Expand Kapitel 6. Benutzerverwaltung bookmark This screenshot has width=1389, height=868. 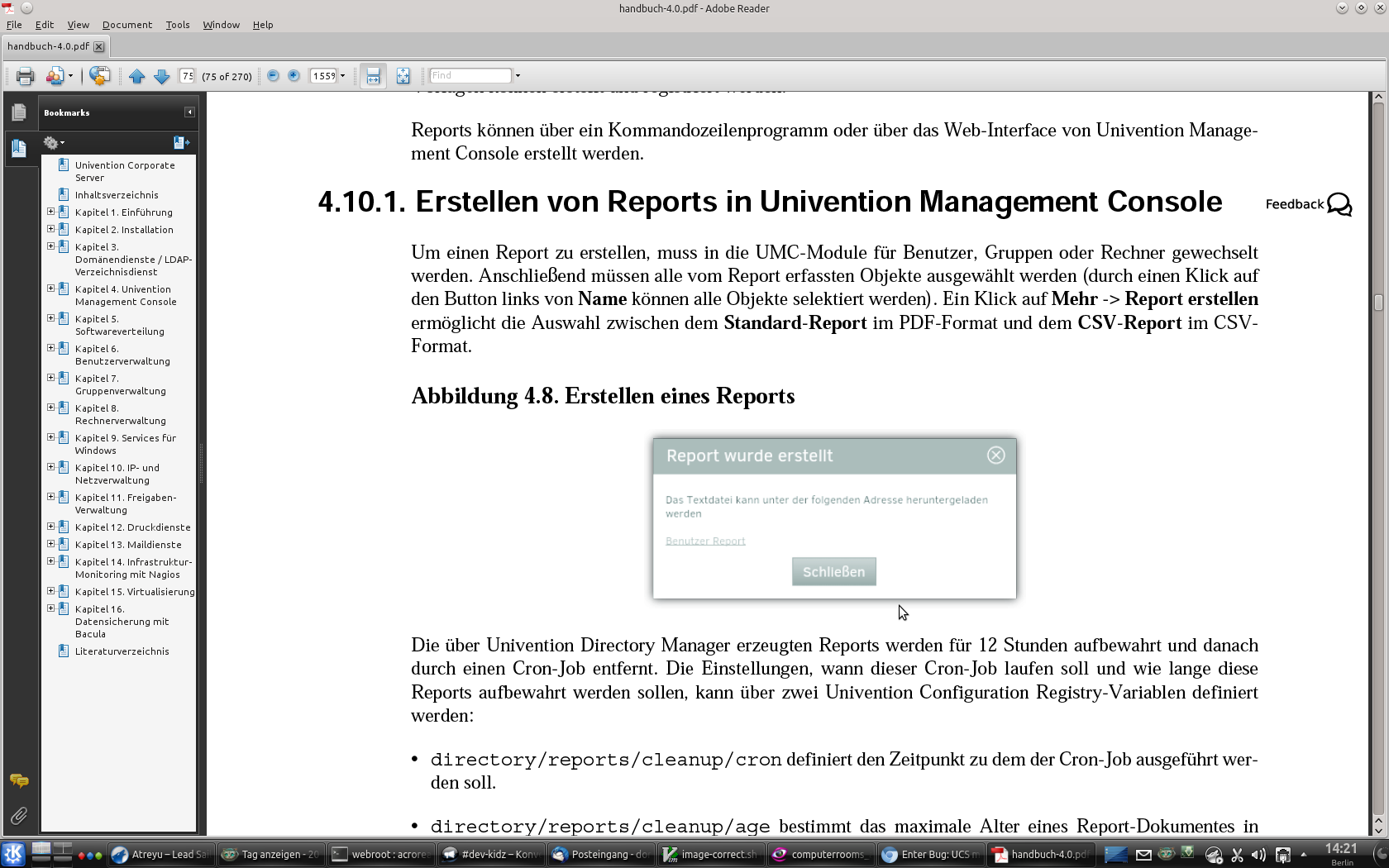click(50, 349)
